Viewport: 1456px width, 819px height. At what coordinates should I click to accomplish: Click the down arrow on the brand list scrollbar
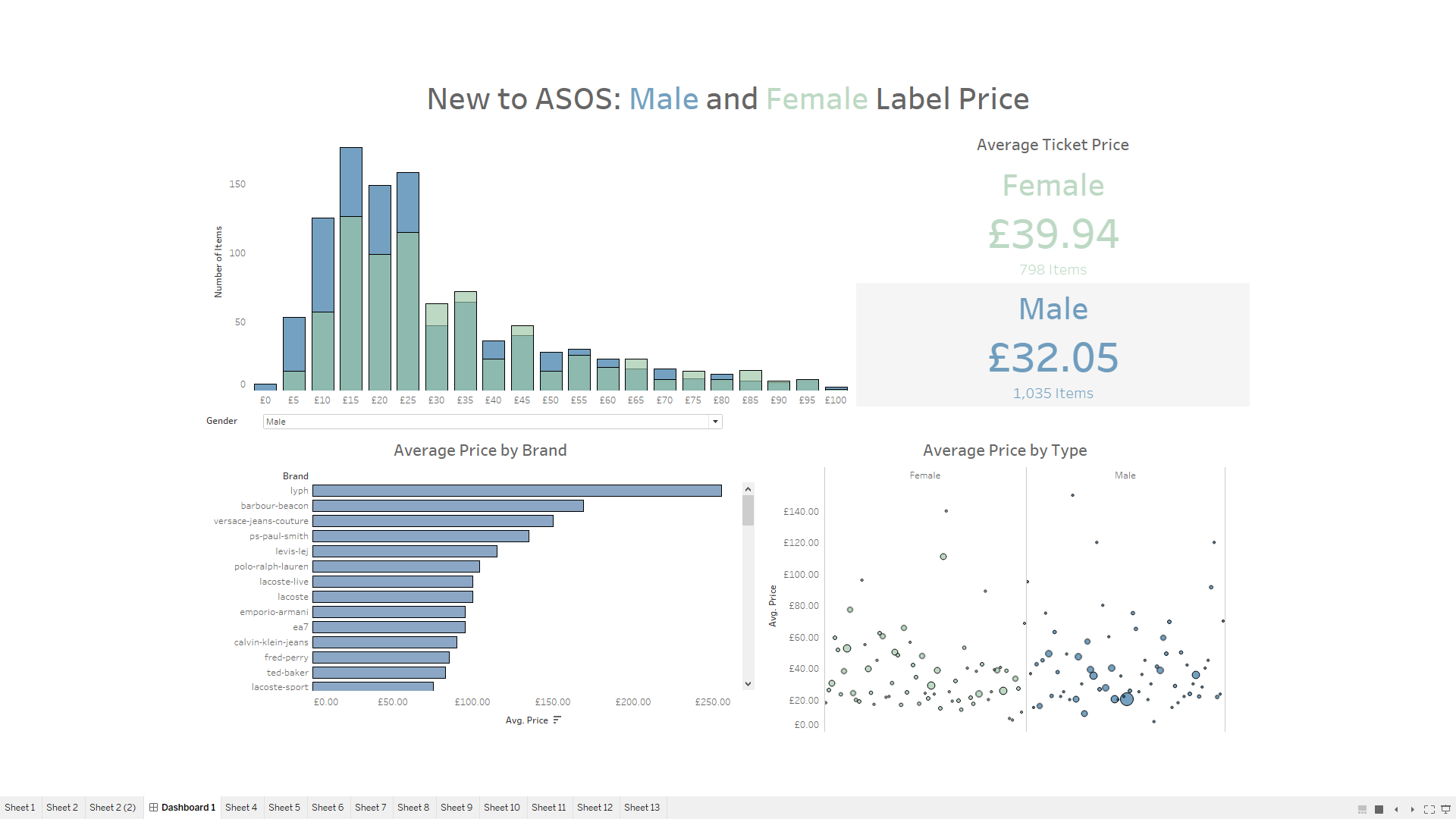coord(748,682)
